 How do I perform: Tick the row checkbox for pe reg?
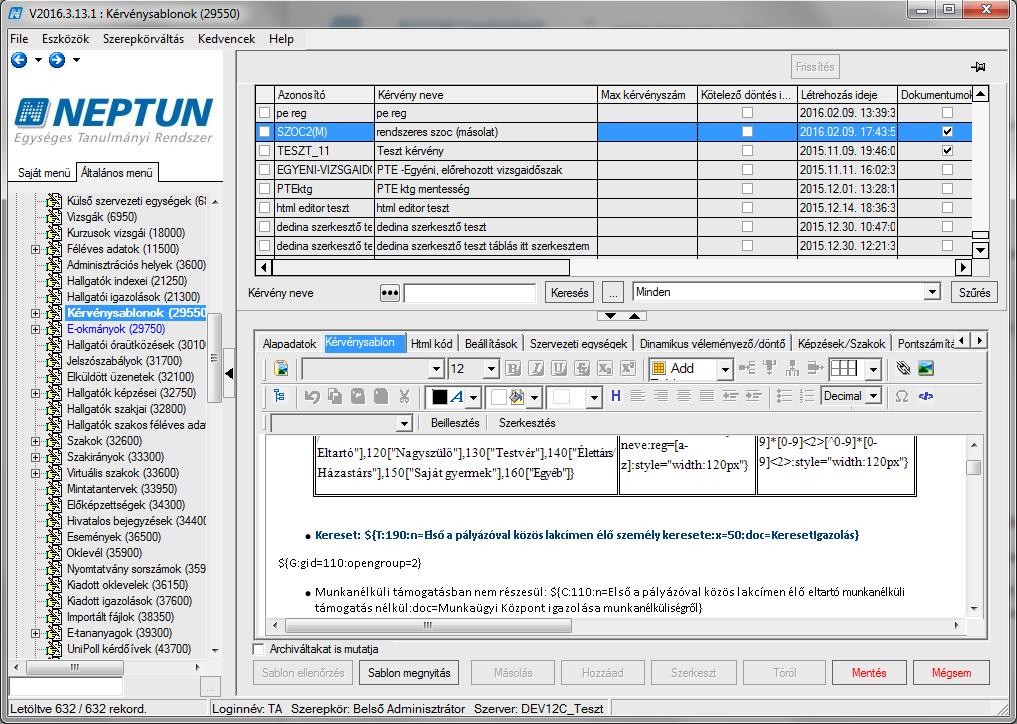[x=264, y=113]
